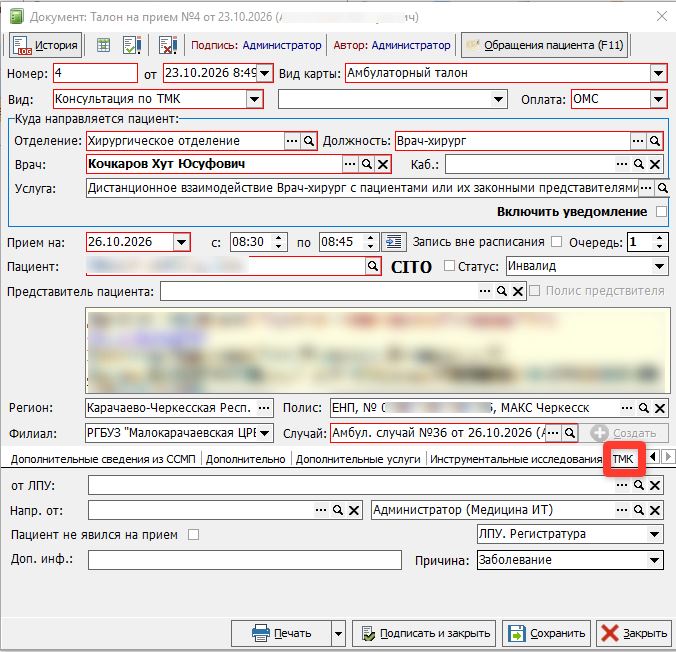676x652 pixels.
Task: Open the date dropdown next to 23.10.2026
Action: click(265, 73)
